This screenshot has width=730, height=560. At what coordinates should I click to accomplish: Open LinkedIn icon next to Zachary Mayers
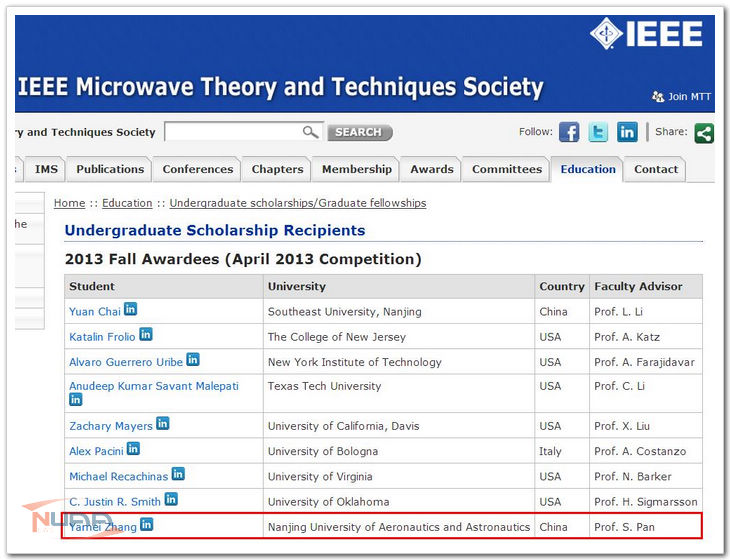(163, 424)
